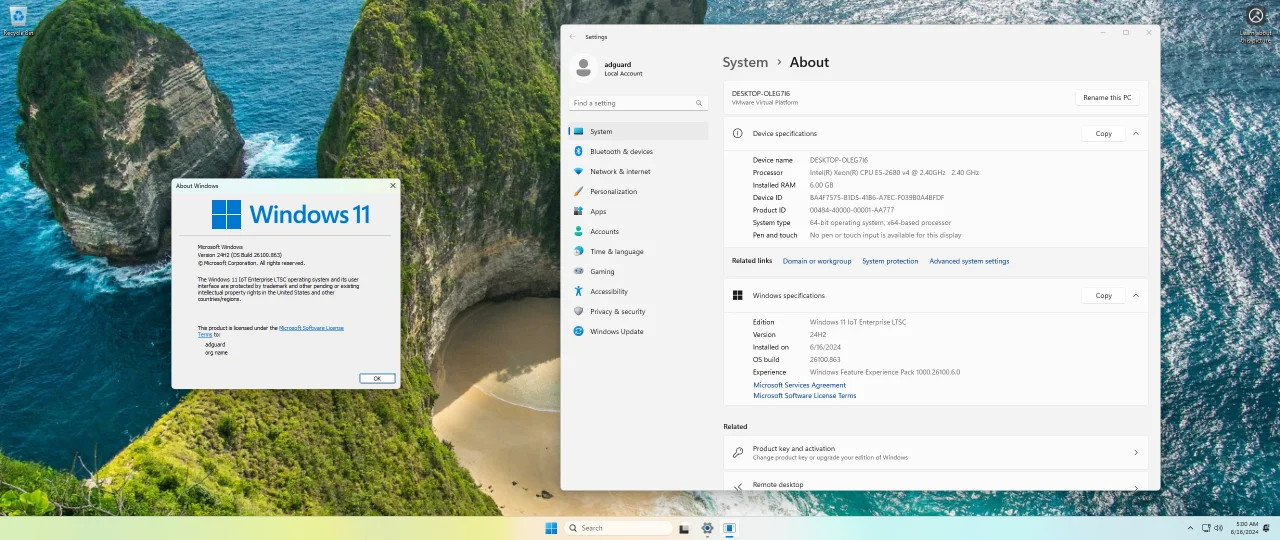Select the OS build value in Windows specifications
This screenshot has width=1280, height=540.
825,359
